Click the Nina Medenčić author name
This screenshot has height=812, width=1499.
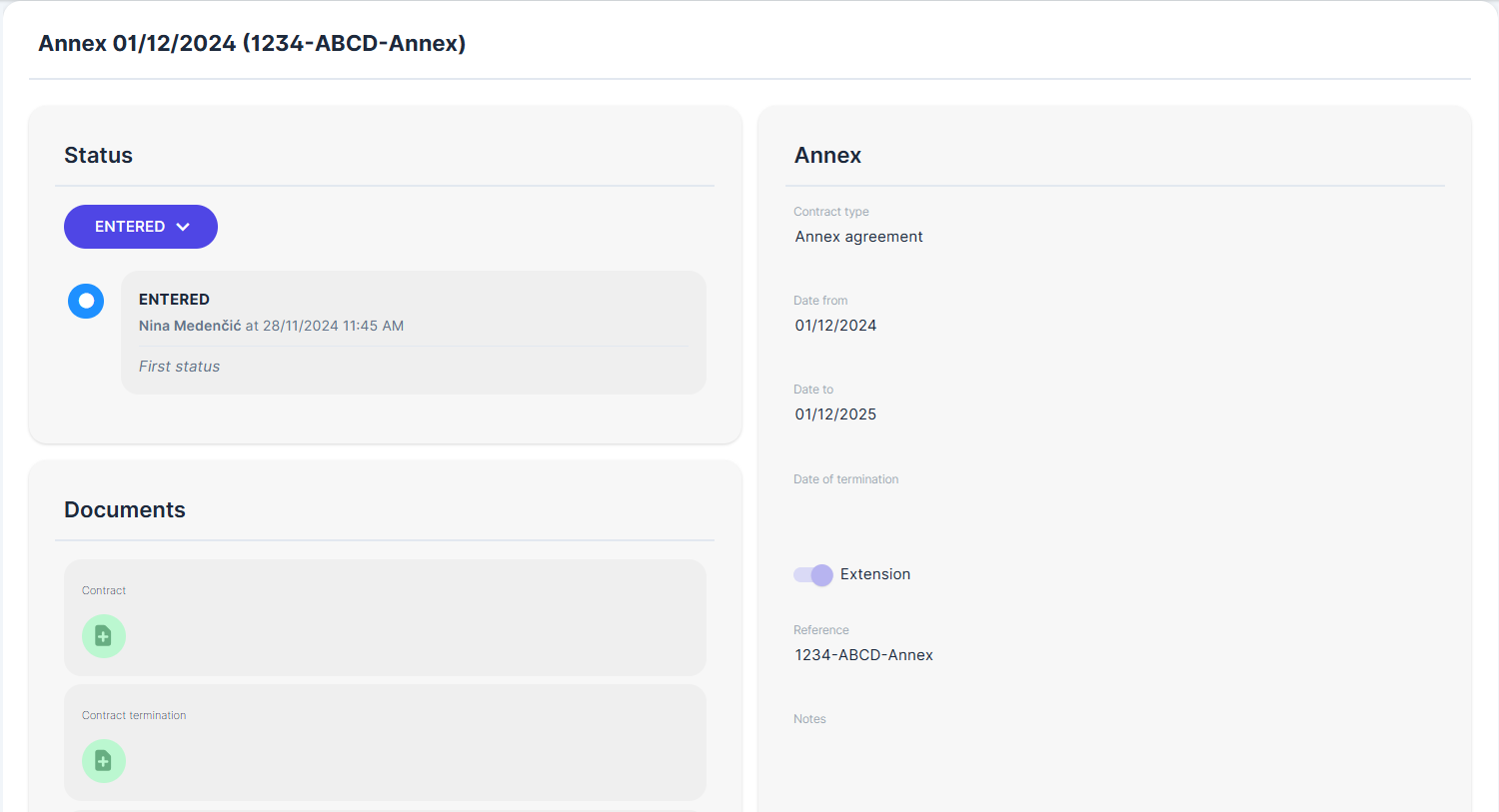pos(190,326)
